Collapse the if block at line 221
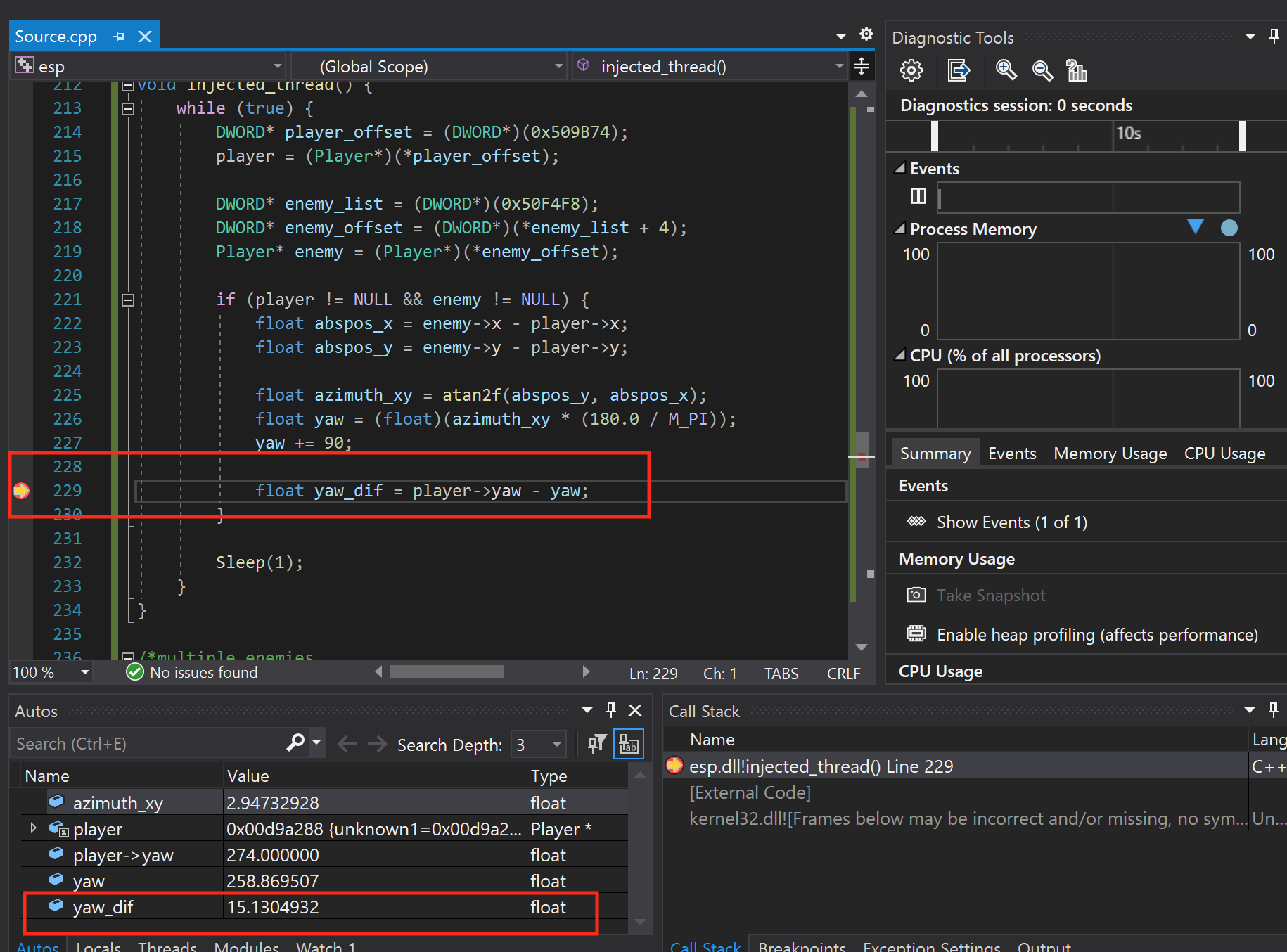The image size is (1287, 952). [128, 300]
